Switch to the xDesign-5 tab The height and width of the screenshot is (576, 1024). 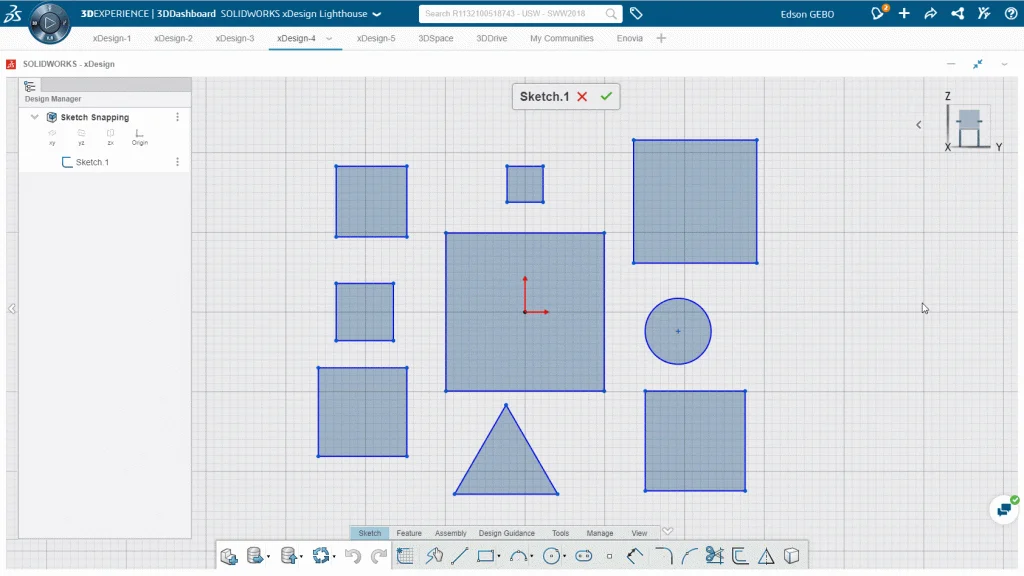pos(376,39)
